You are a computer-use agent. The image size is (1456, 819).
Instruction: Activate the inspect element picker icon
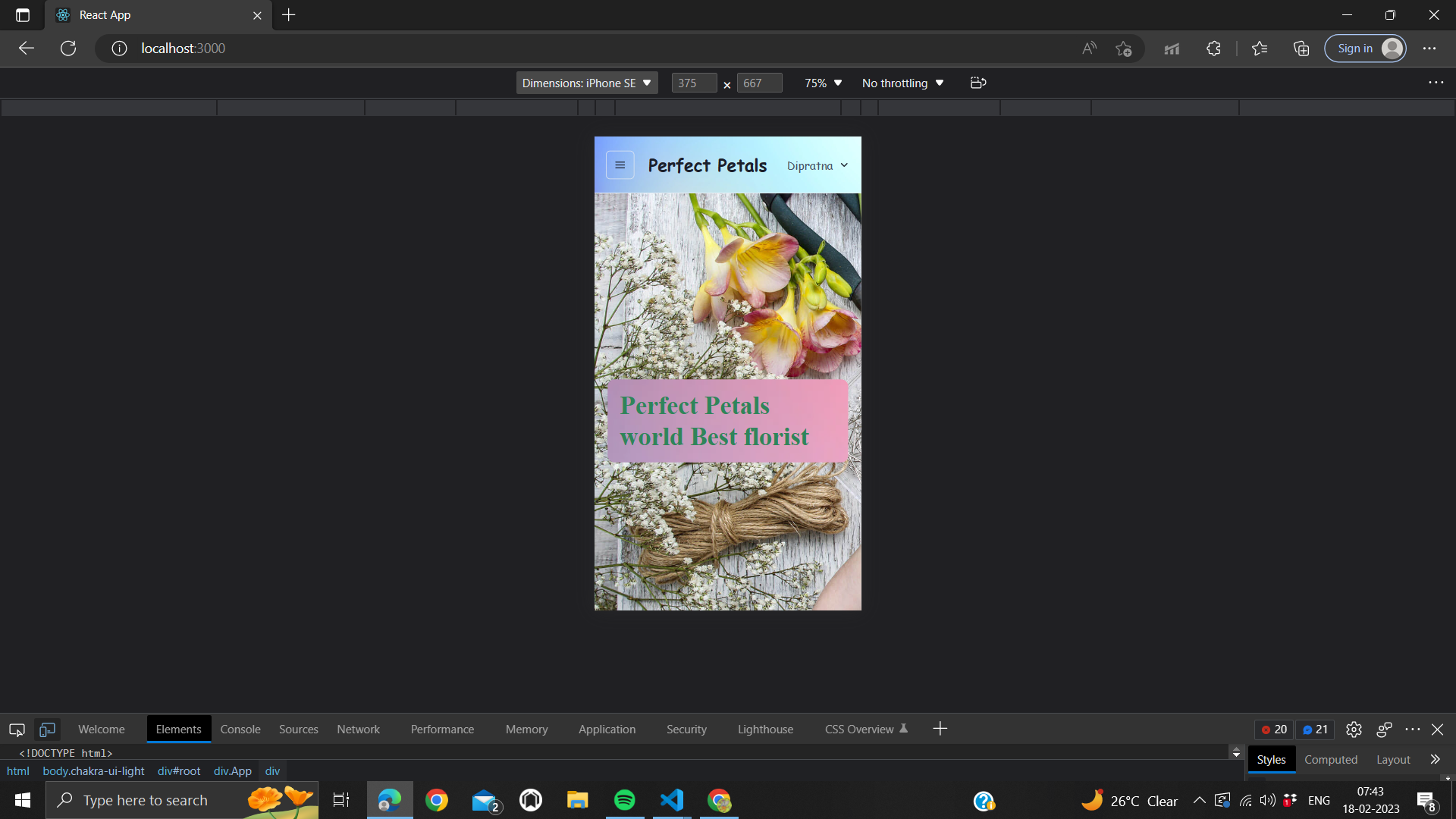click(17, 730)
